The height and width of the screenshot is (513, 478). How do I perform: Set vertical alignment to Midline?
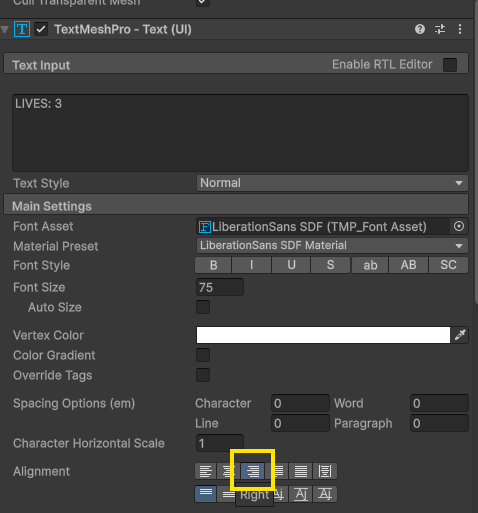pos(301,494)
